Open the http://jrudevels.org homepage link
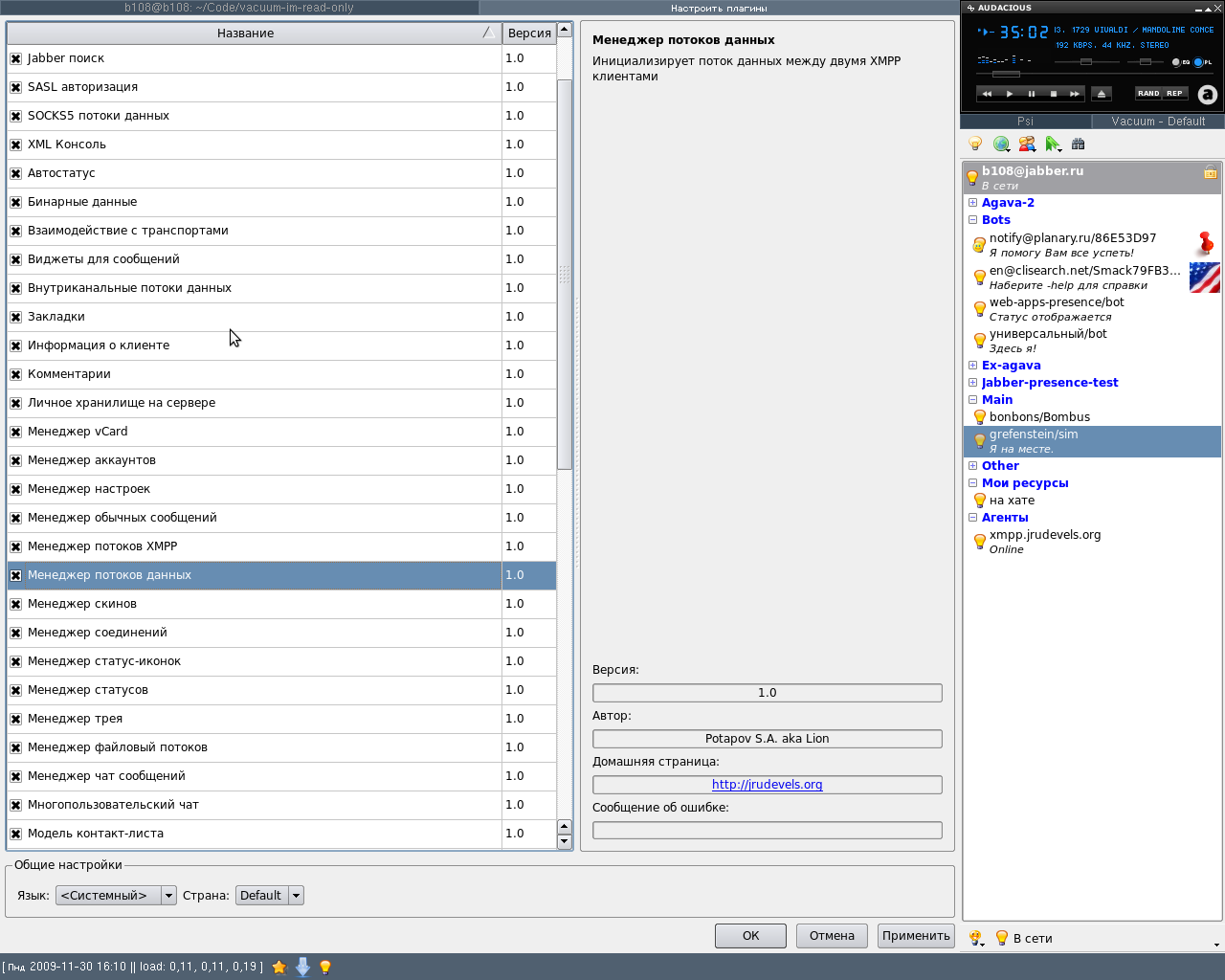This screenshot has height=980, width=1225. [x=767, y=785]
